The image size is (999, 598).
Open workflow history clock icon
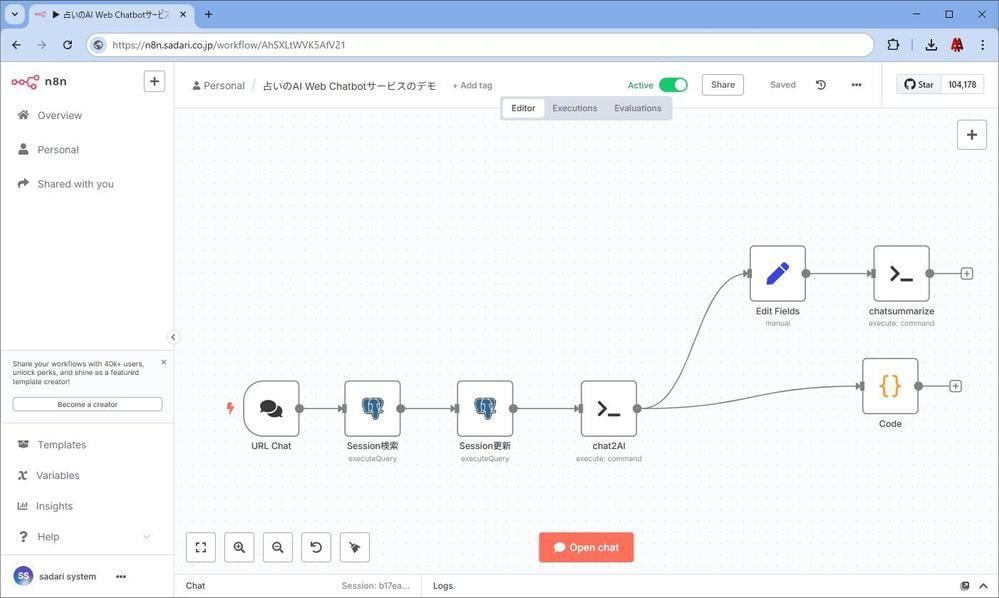click(821, 85)
